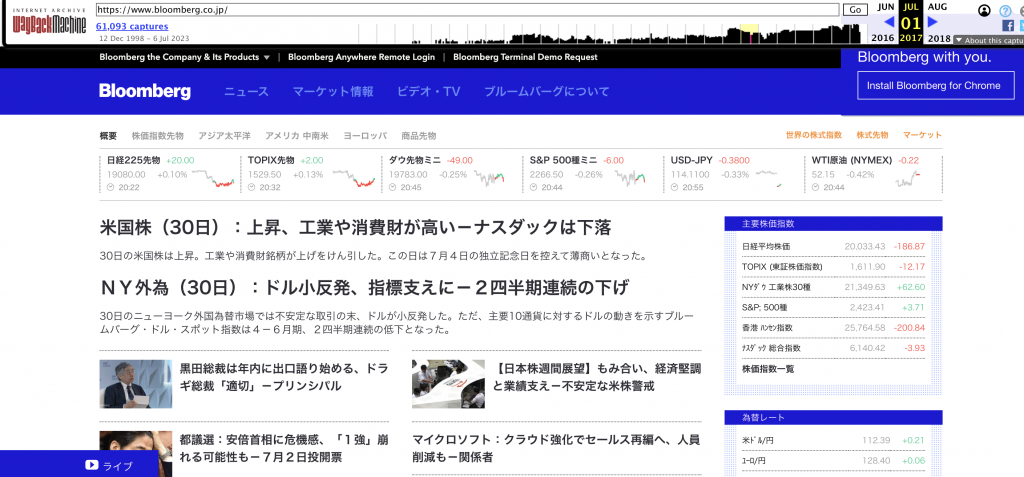This screenshot has width=1024, height=477.
Task: Open the 61,093 captures link
Action: [x=132, y=27]
